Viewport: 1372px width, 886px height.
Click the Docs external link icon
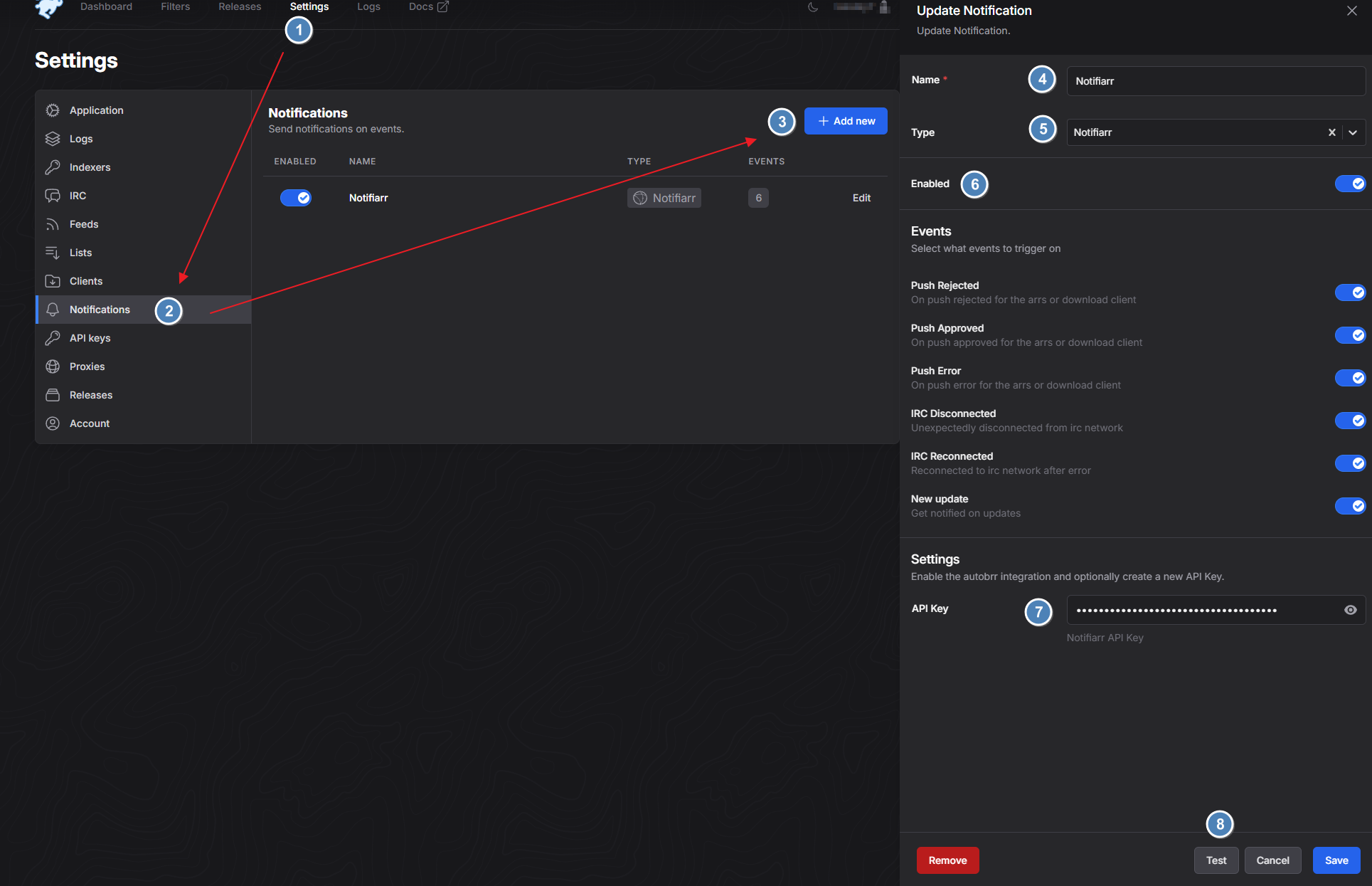pos(442,6)
